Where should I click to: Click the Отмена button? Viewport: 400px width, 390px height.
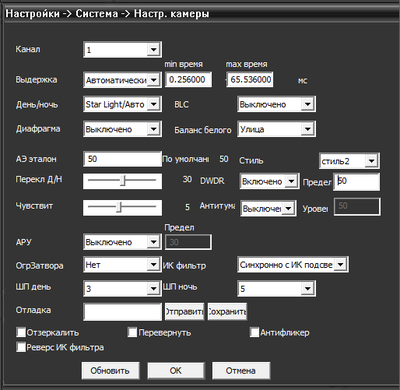click(x=241, y=371)
